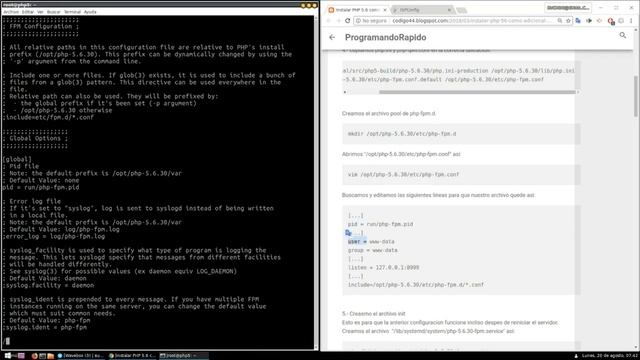Click the Creamos el archivo pool paragraph
Image resolution: width=640 pixels, height=360 pixels.
[x=389, y=113]
